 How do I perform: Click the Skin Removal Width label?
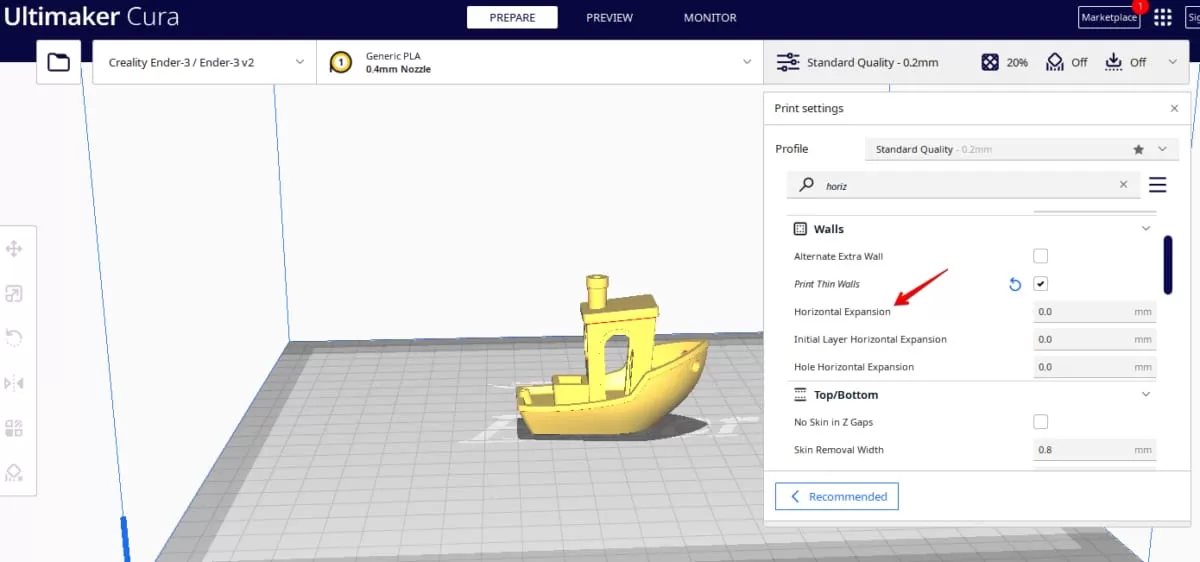[x=839, y=450]
